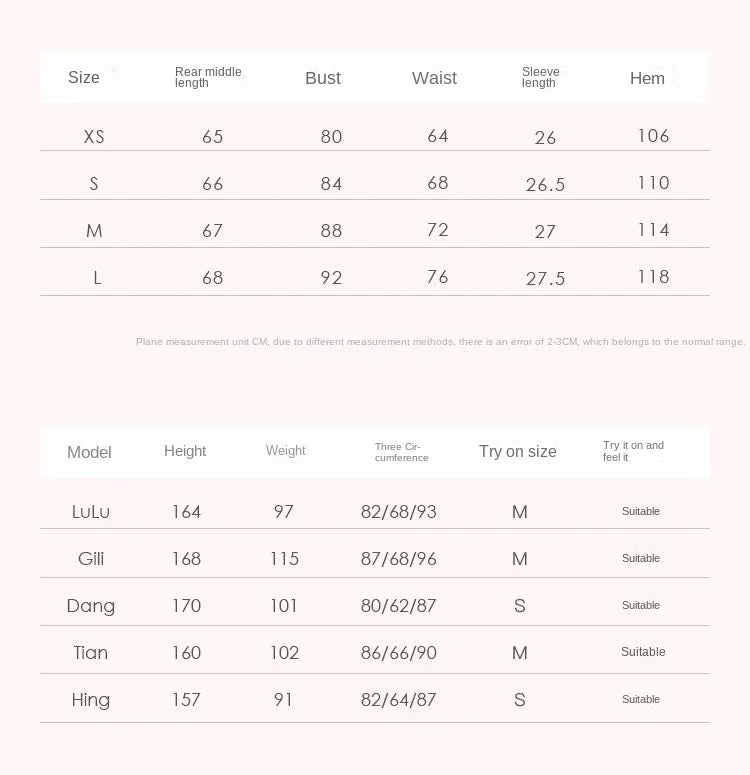Click the Size column header
The height and width of the screenshot is (775, 750).
pos(84,78)
